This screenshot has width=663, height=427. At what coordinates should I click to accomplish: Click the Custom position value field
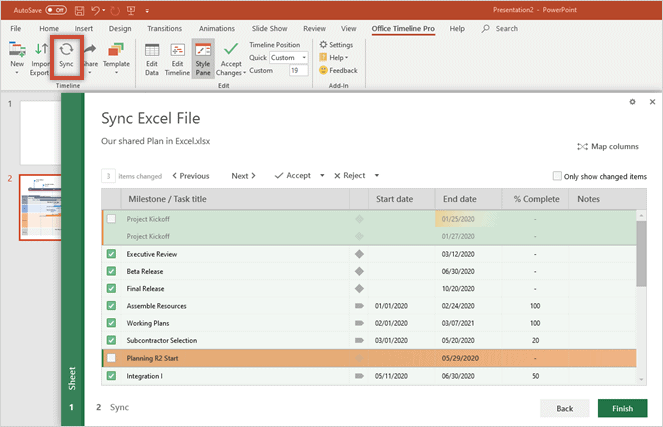tap(299, 71)
